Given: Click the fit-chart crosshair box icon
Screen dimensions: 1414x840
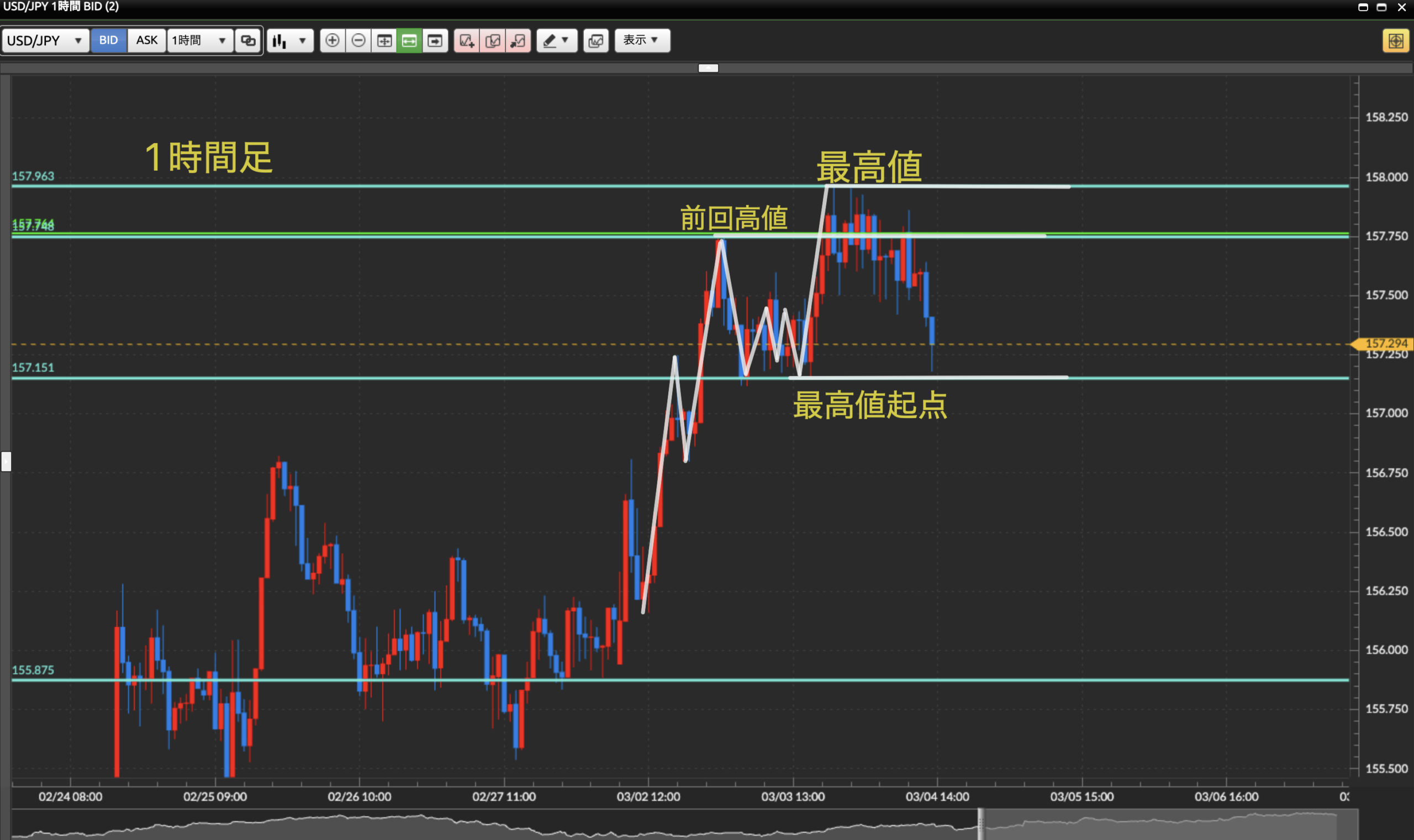Looking at the screenshot, I should (x=384, y=40).
